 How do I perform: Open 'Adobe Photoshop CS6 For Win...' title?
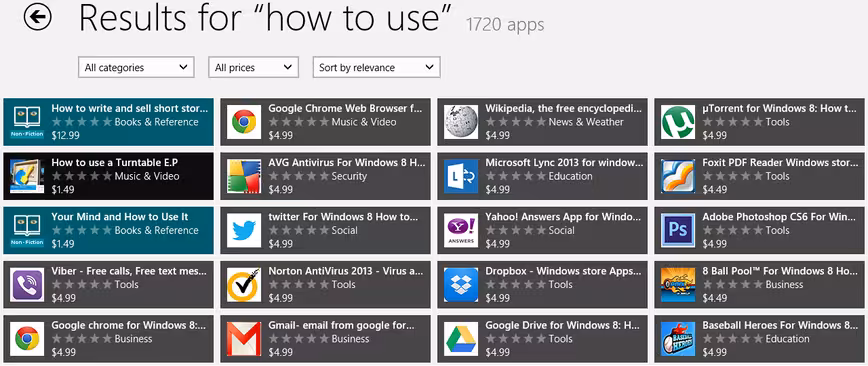point(779,217)
